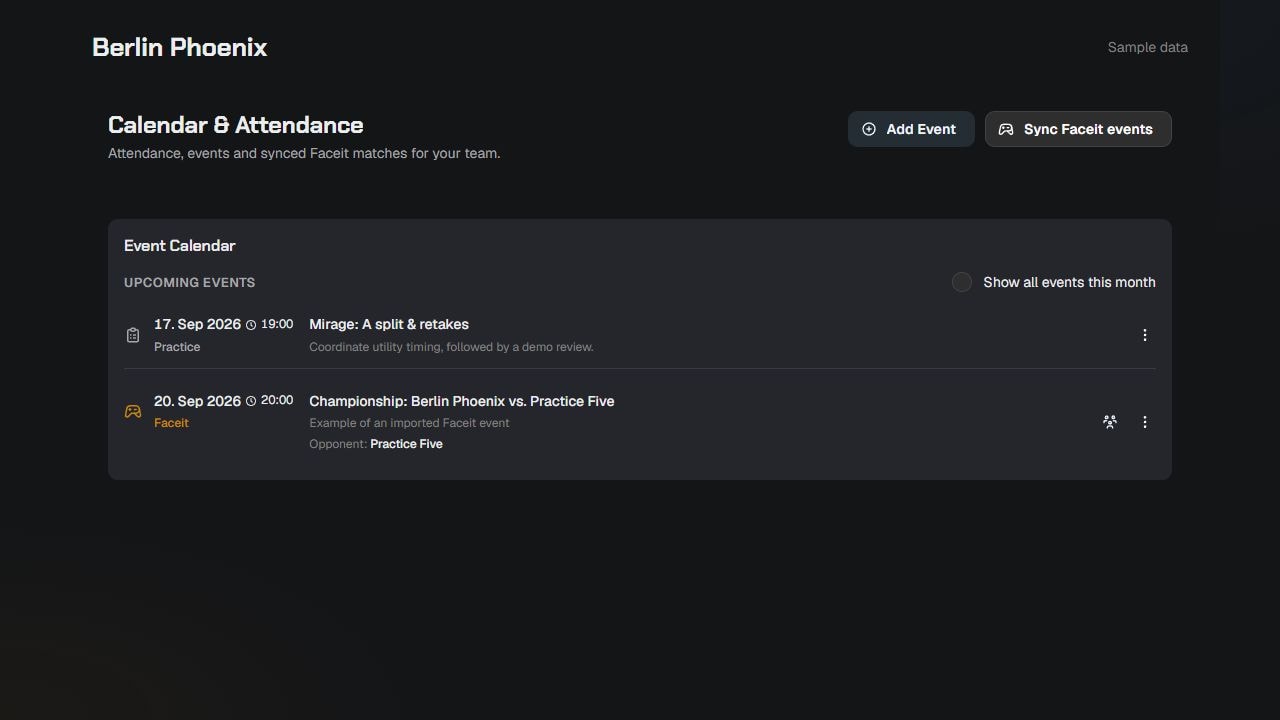Viewport: 1280px width, 720px height.
Task: Open options menu for Mirage practice event
Action: (1145, 335)
